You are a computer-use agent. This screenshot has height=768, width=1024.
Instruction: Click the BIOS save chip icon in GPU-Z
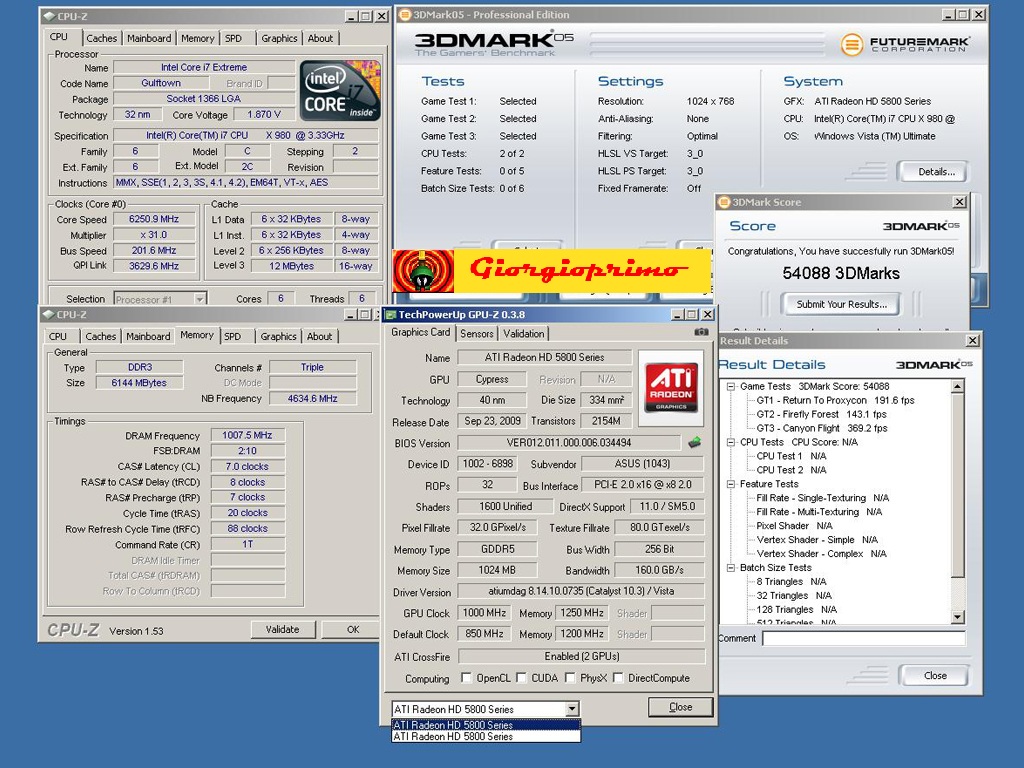tap(695, 443)
